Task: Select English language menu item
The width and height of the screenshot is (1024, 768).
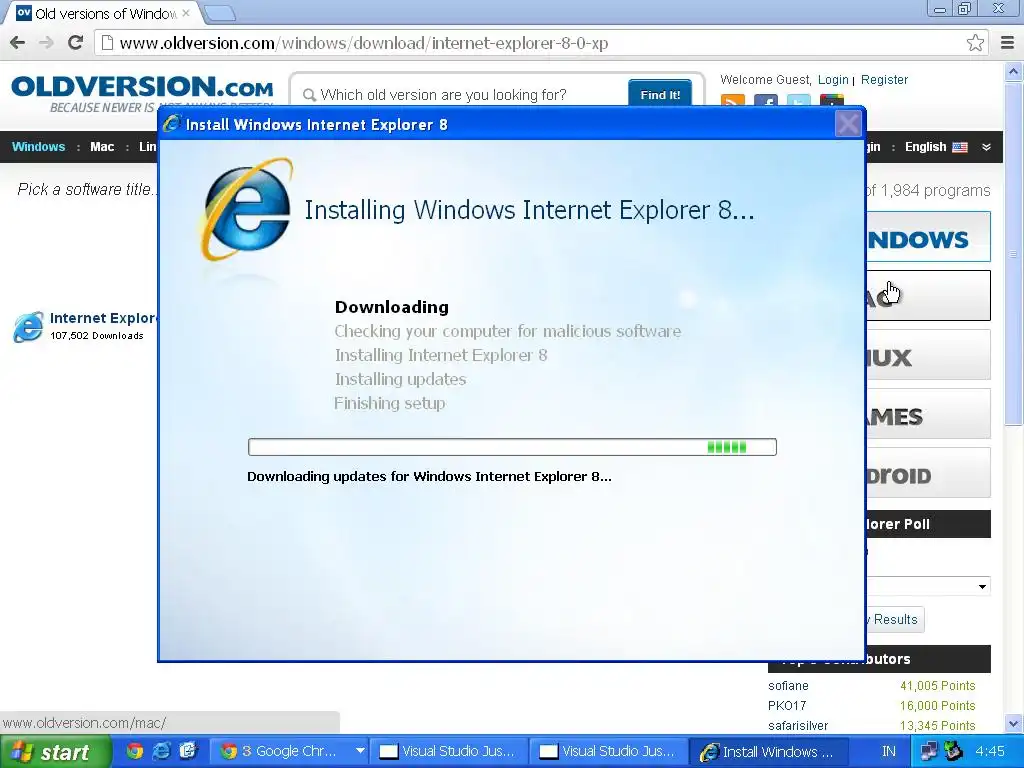Action: 925,147
